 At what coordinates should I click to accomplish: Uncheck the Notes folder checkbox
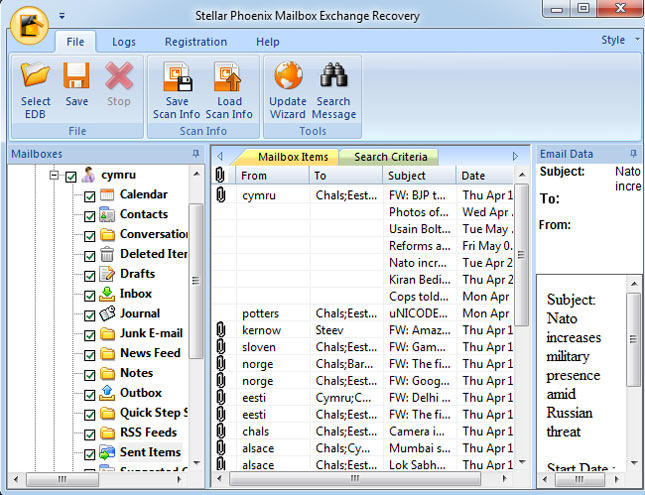90,375
